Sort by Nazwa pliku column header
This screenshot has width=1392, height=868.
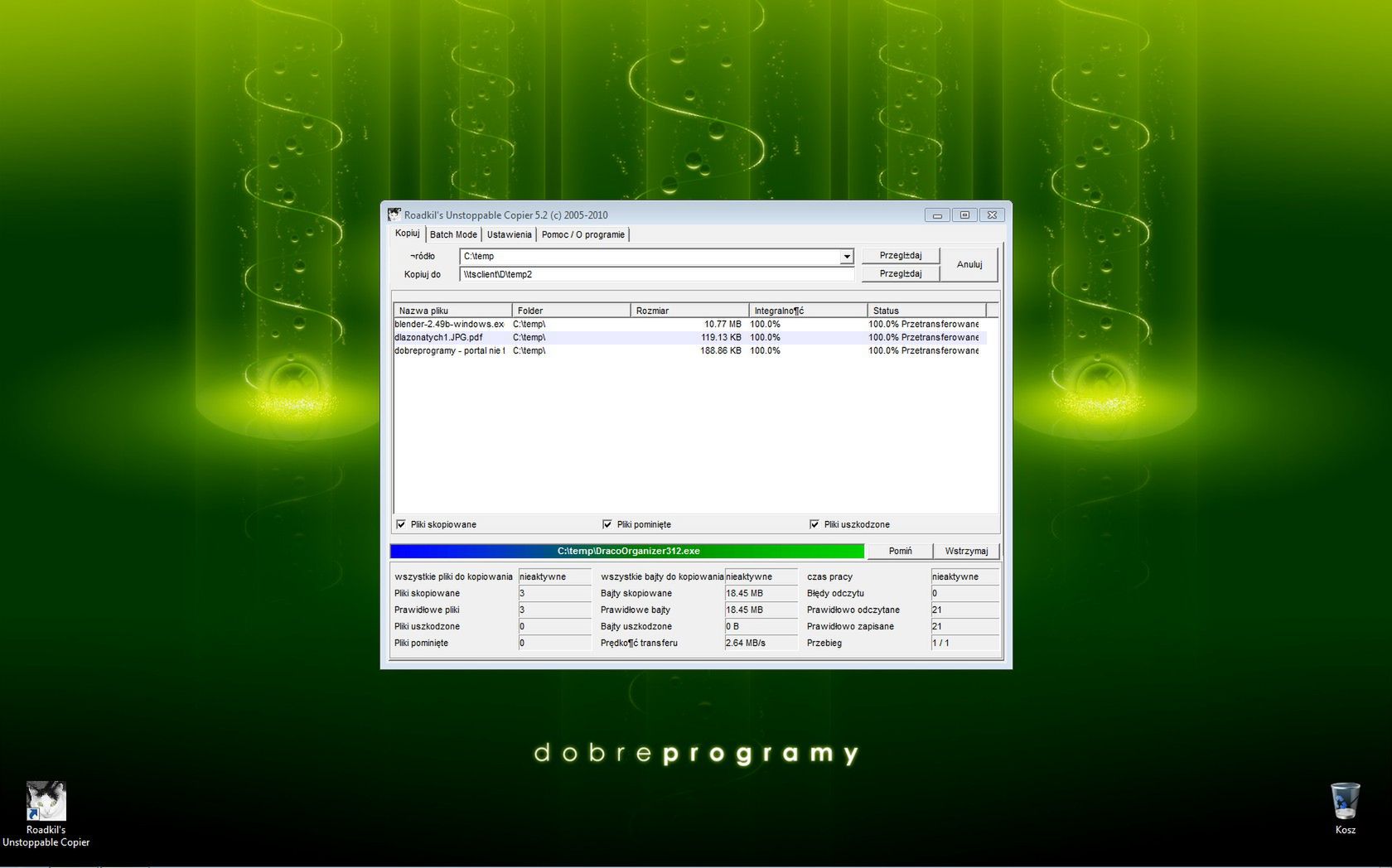click(x=452, y=311)
